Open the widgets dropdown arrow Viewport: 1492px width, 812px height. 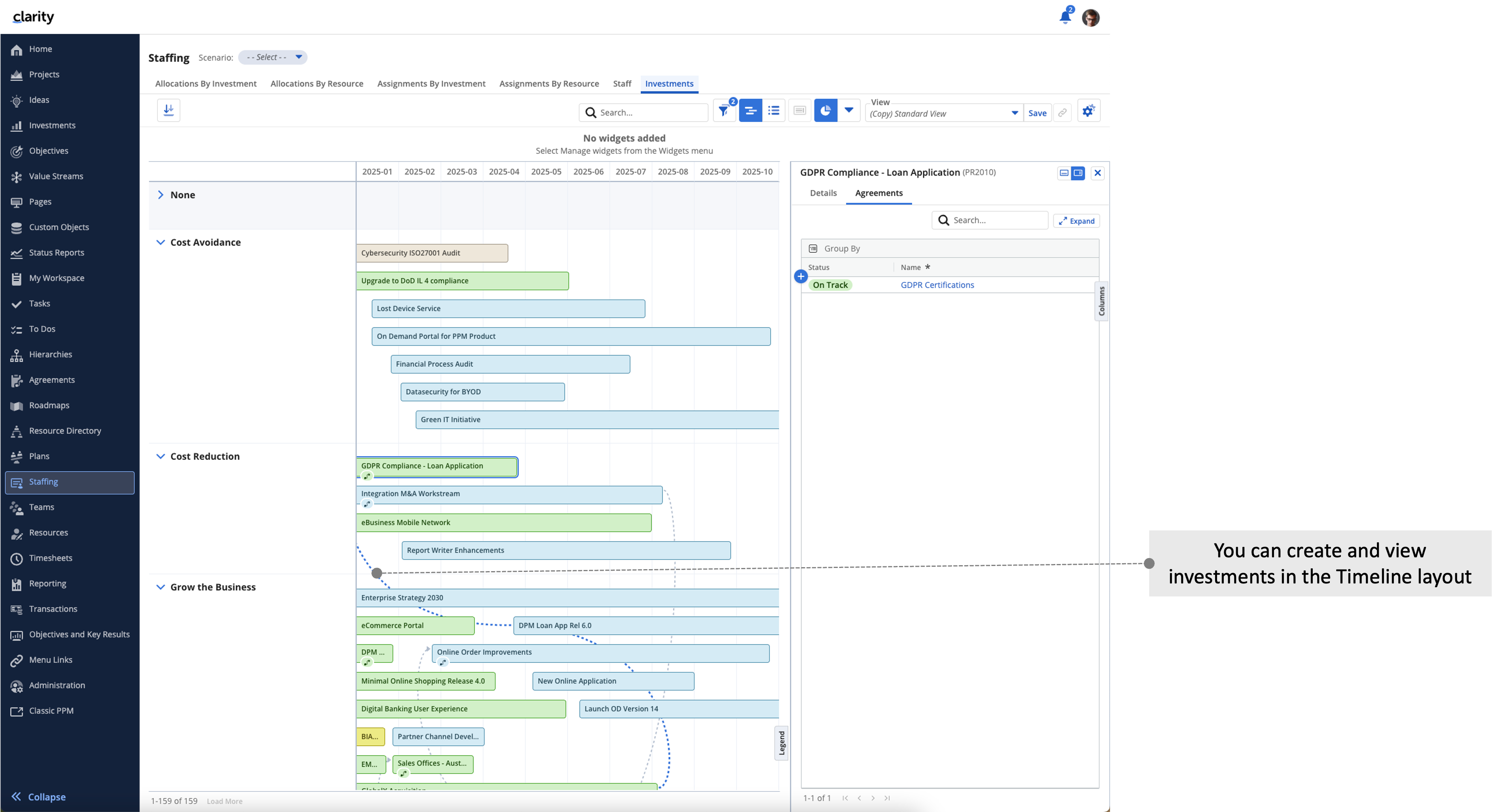pos(849,110)
